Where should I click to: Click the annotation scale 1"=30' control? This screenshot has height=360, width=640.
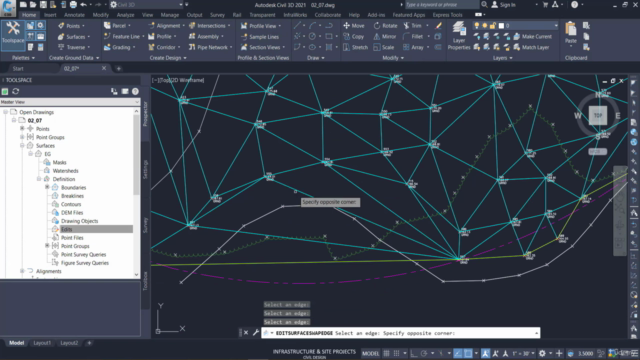pyautogui.click(x=523, y=353)
